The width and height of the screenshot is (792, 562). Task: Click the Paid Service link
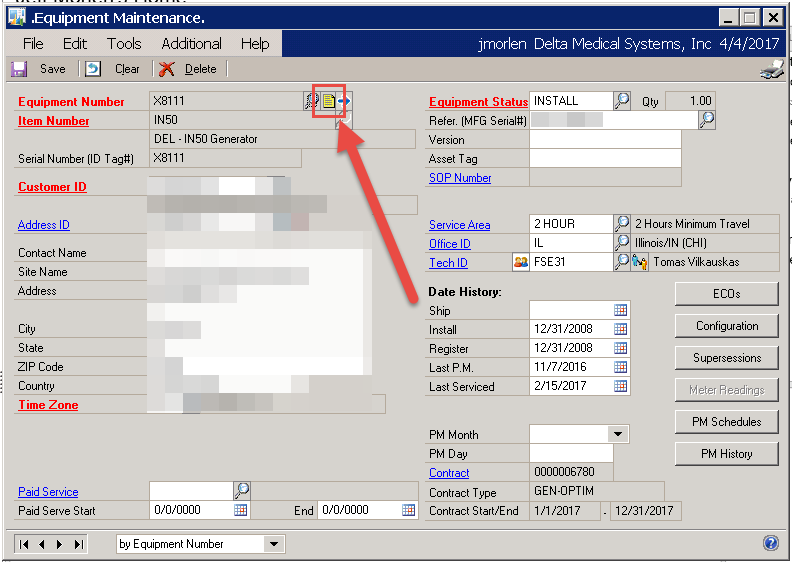click(x=48, y=492)
